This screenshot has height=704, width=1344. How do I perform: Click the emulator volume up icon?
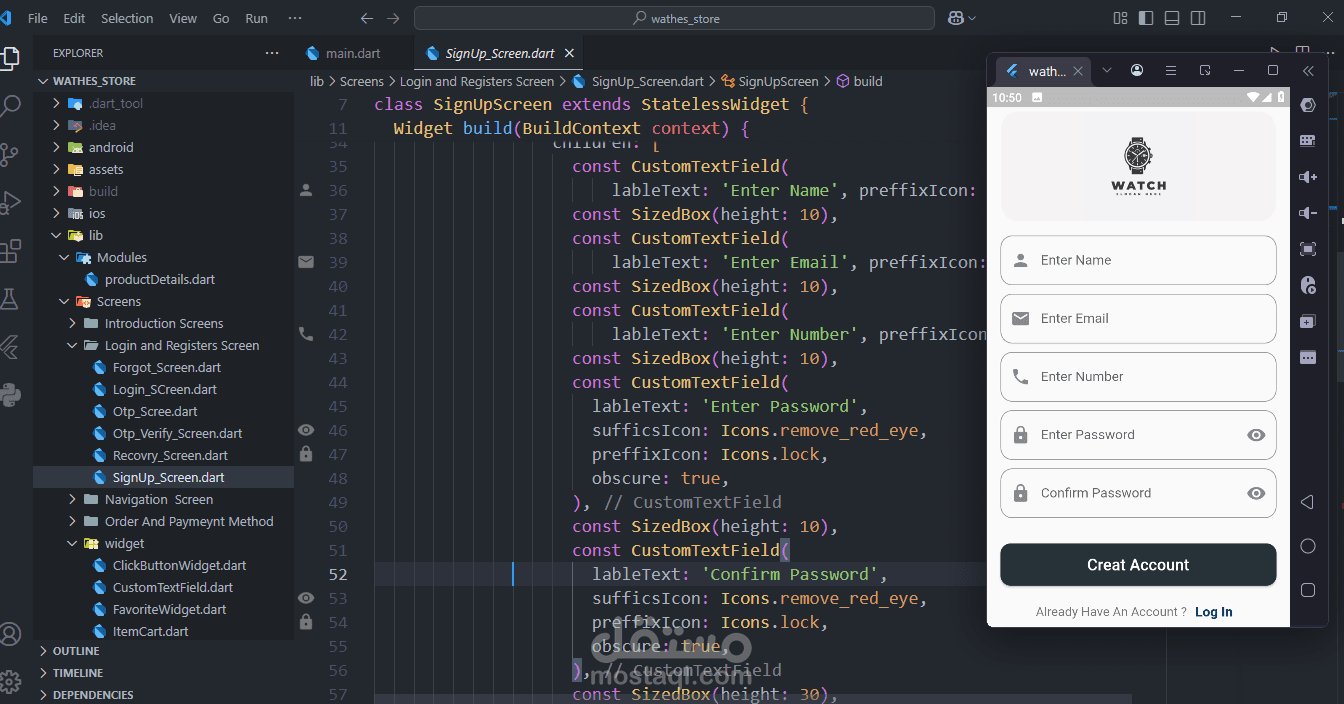(1308, 177)
